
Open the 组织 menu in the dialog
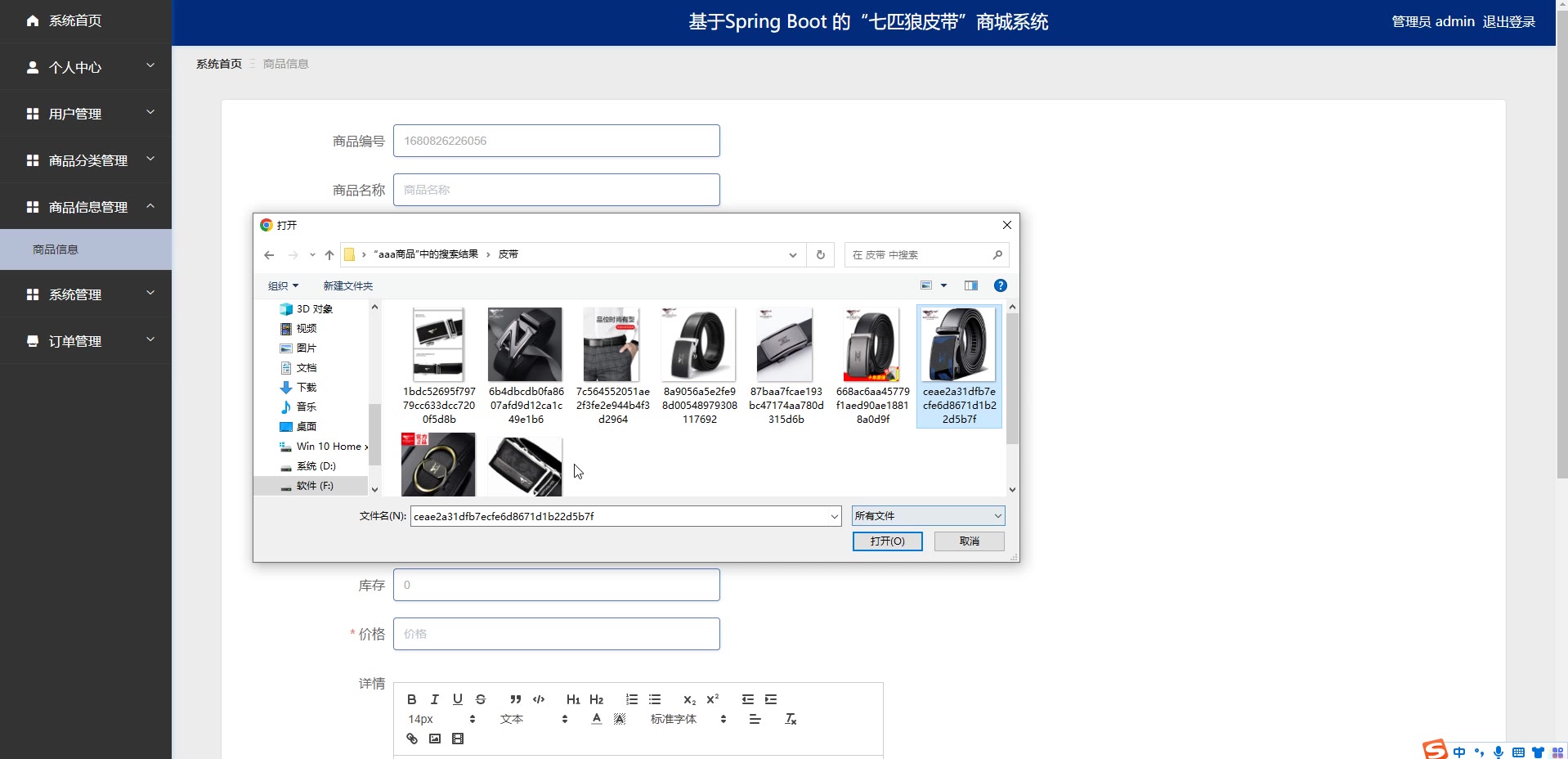(x=283, y=285)
